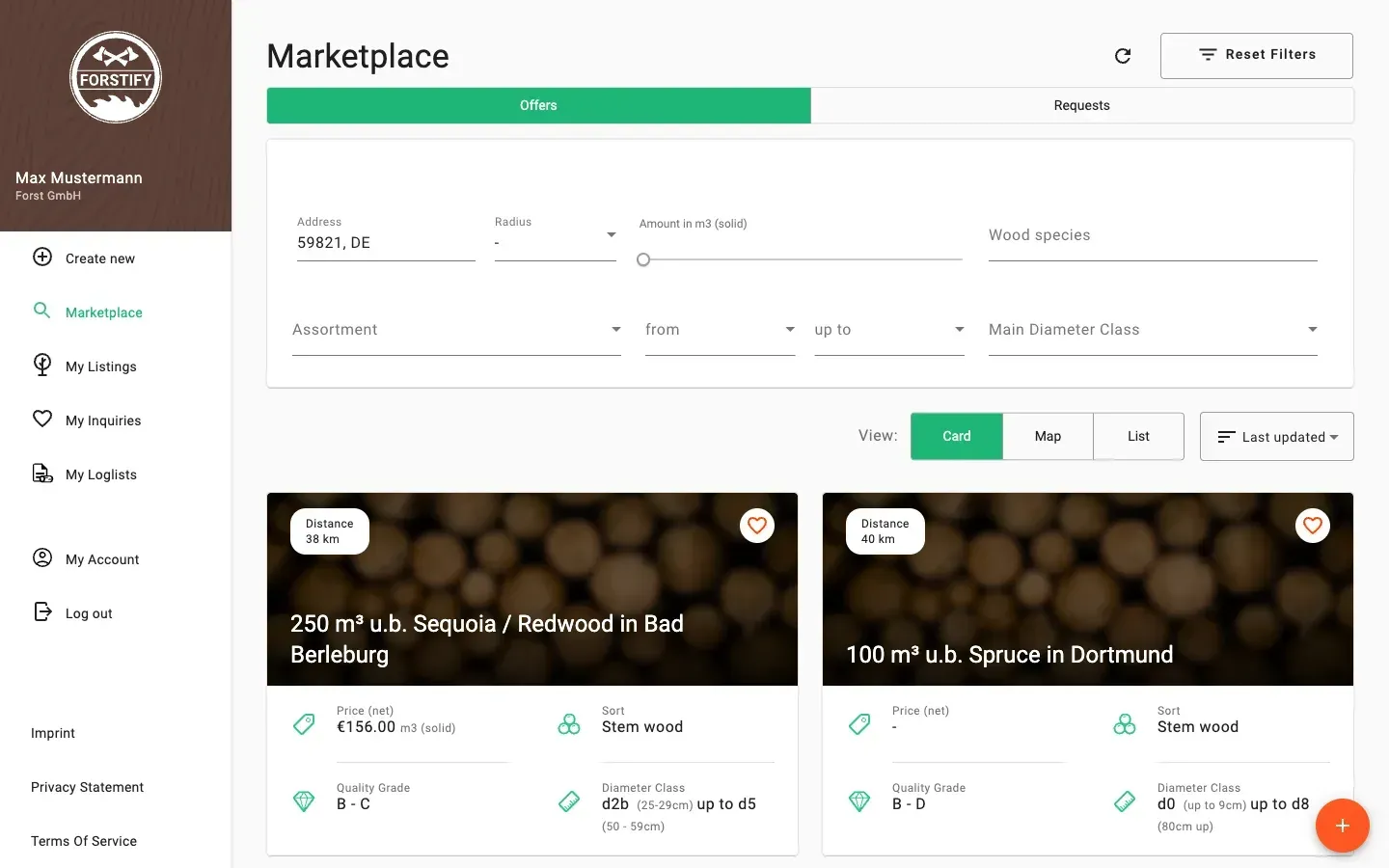The height and width of the screenshot is (868, 1389).
Task: Select the Card view
Action: pyautogui.click(x=957, y=436)
